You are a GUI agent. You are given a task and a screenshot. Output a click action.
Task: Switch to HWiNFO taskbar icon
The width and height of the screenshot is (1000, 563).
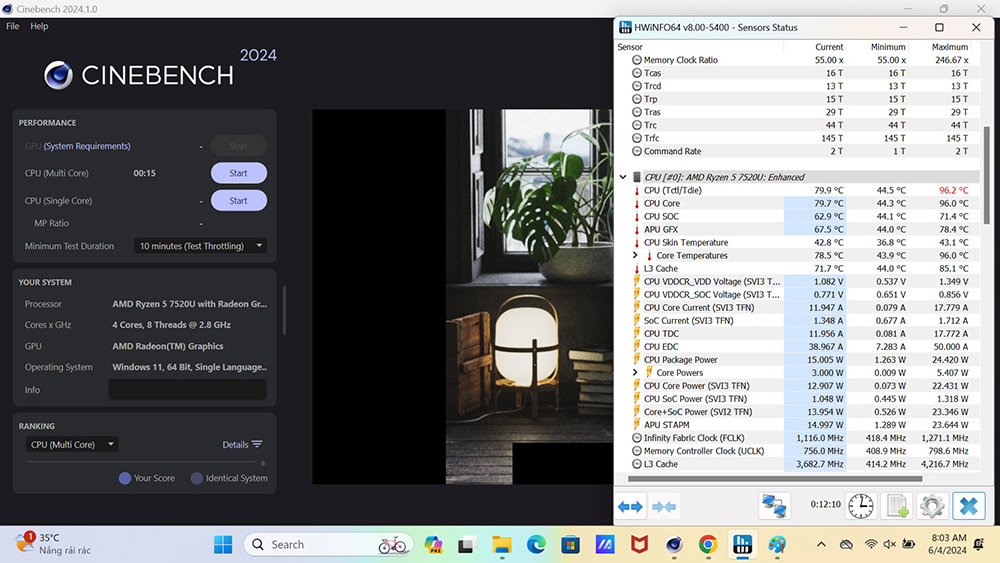pyautogui.click(x=742, y=545)
